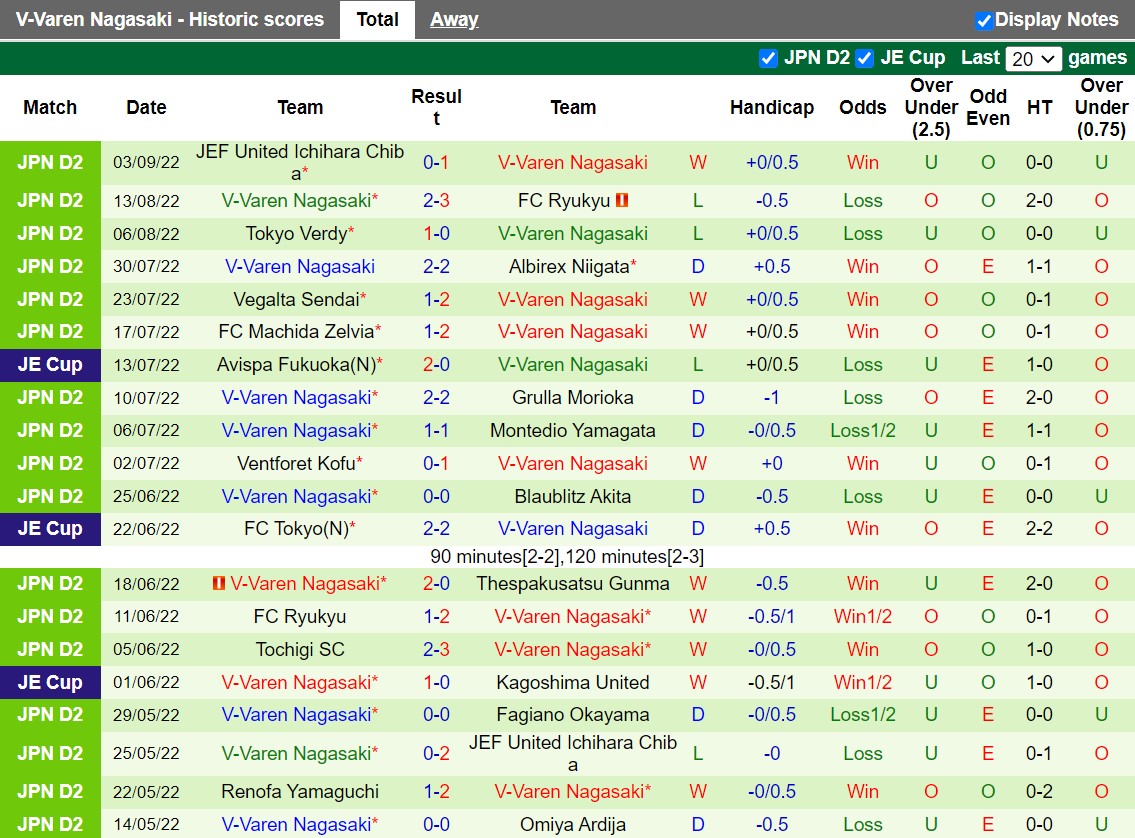Switch to the Away tab
Viewport: 1135px width, 838px height.
tap(454, 19)
